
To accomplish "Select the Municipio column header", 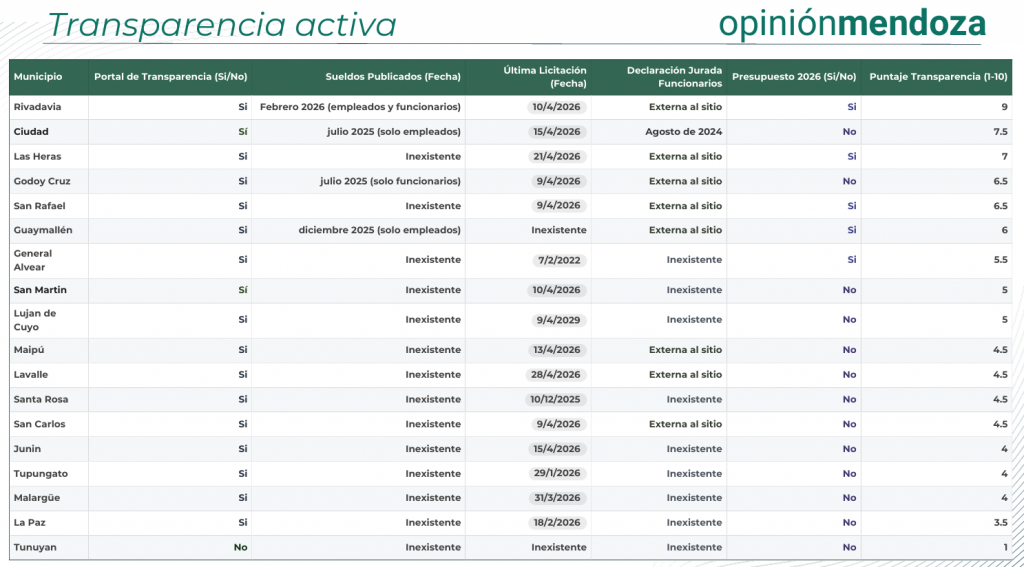I will [38, 77].
